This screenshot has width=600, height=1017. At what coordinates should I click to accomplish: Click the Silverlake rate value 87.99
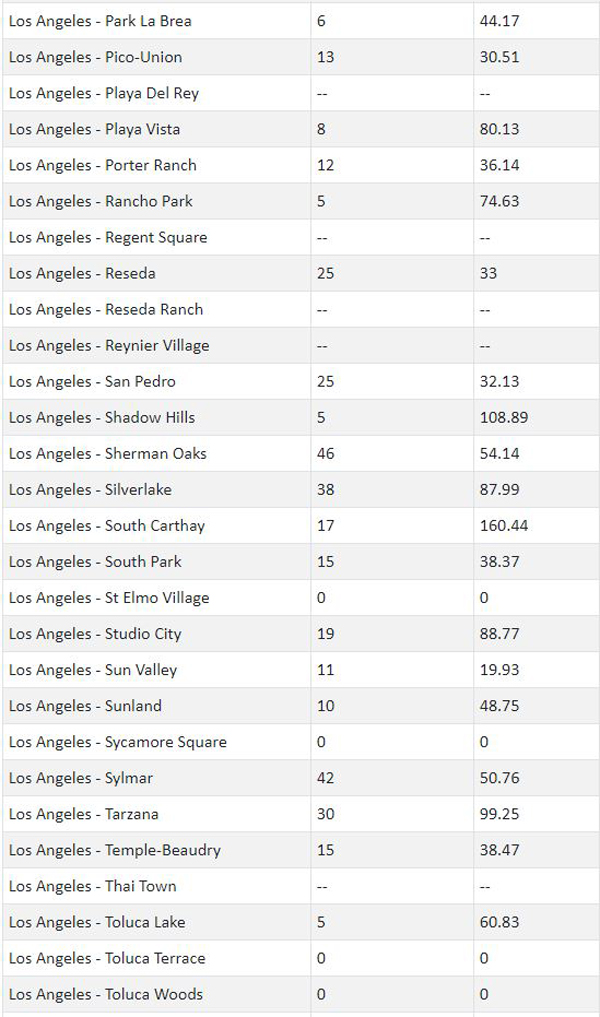[x=499, y=490]
